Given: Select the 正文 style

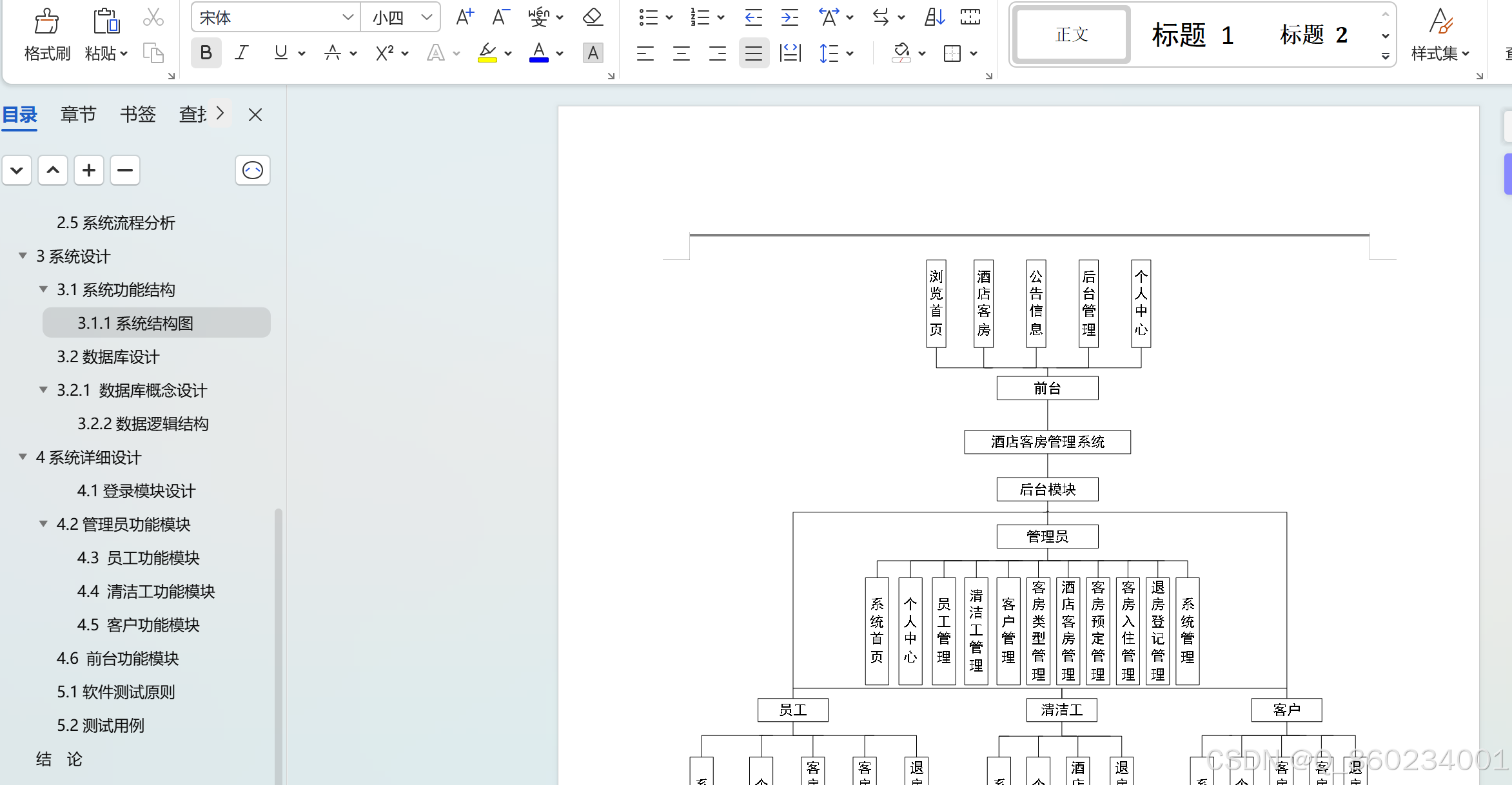Looking at the screenshot, I should [x=1072, y=35].
